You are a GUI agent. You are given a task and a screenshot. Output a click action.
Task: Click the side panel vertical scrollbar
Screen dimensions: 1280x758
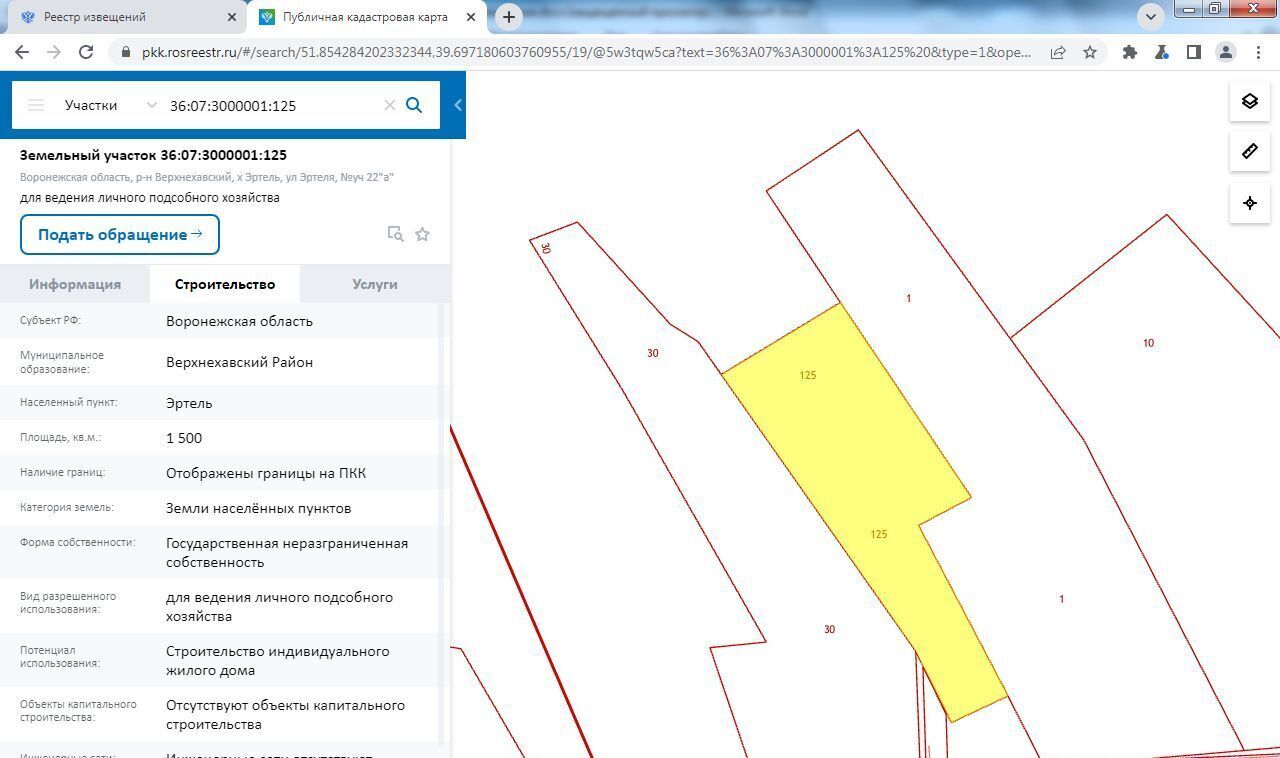pos(441,525)
